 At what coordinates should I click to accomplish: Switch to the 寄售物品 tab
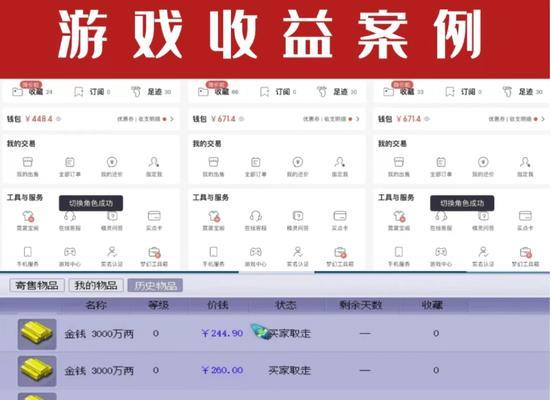[37, 285]
